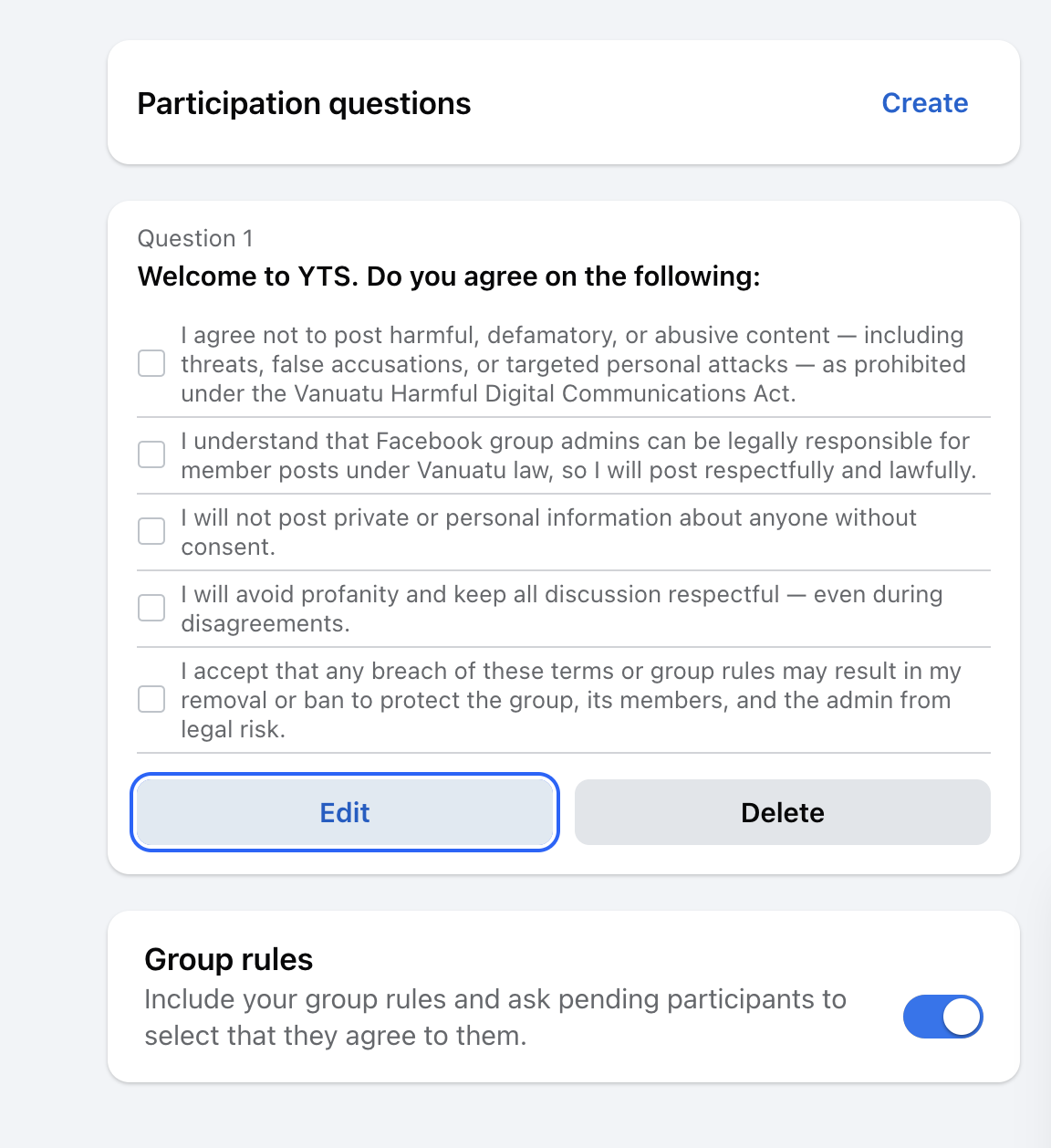Click the Group rules heading
Viewport: 1051px width, 1148px height.
[228, 960]
